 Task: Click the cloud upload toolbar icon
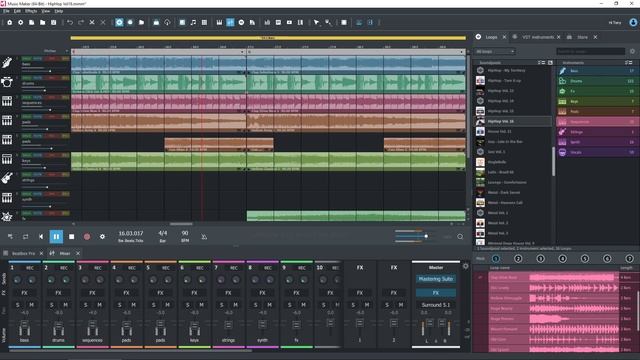167,22
